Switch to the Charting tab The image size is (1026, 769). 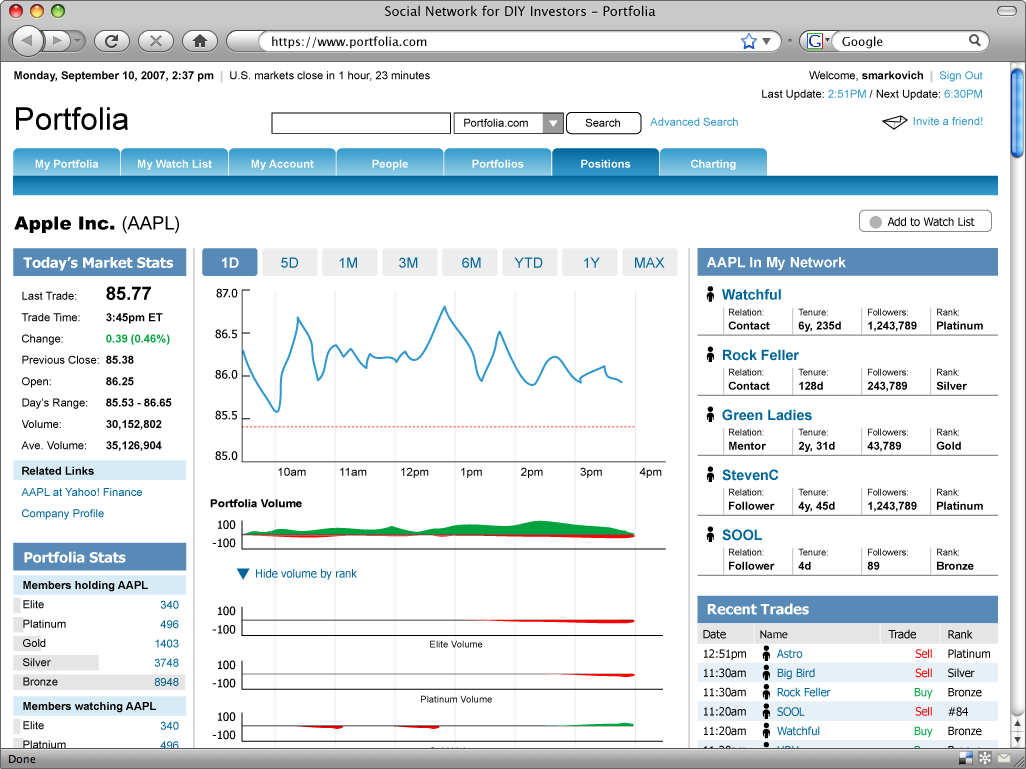tap(712, 164)
